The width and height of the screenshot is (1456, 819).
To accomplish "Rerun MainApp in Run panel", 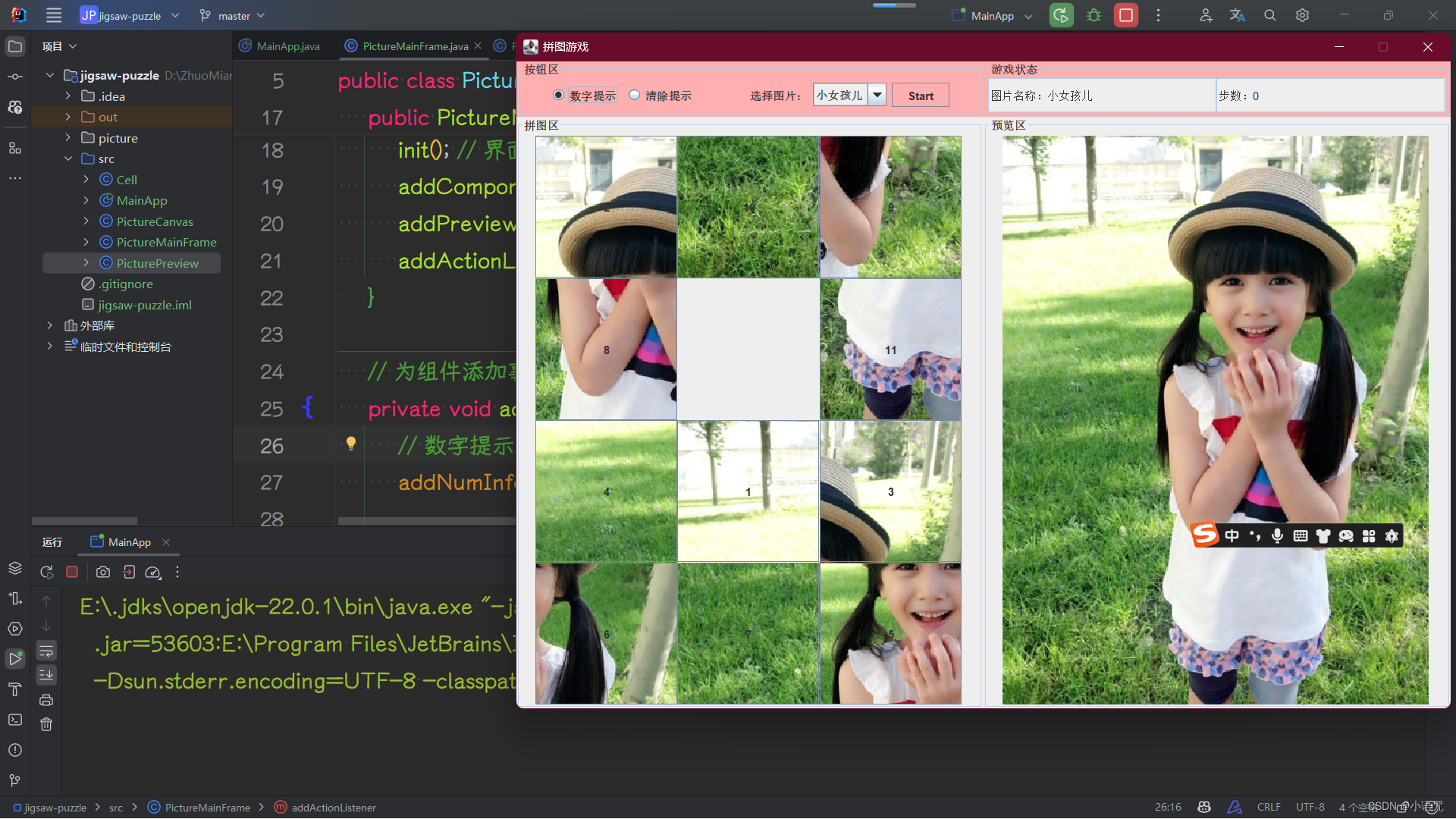I will tap(47, 573).
